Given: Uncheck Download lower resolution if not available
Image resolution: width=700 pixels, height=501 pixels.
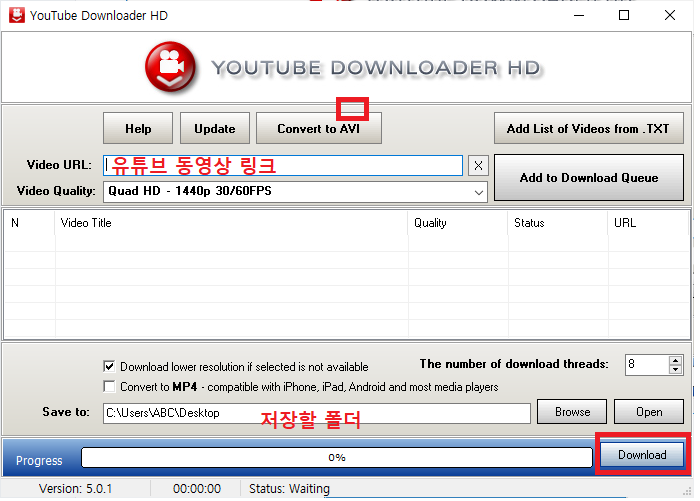Looking at the screenshot, I should pos(109,367).
